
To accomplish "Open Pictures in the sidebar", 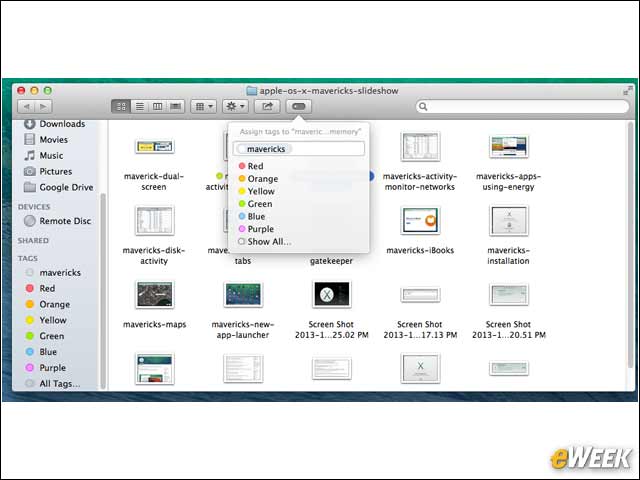I will pos(48,171).
